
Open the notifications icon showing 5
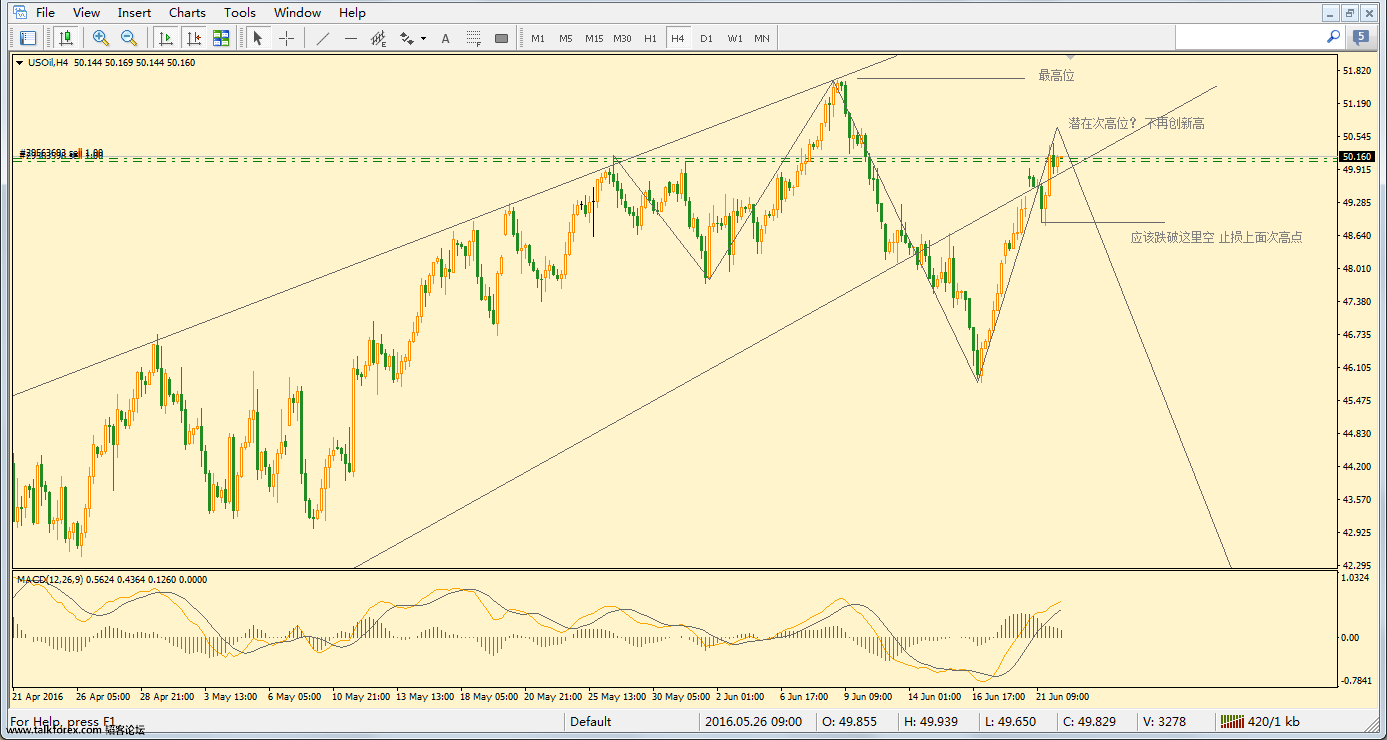click(x=1361, y=37)
